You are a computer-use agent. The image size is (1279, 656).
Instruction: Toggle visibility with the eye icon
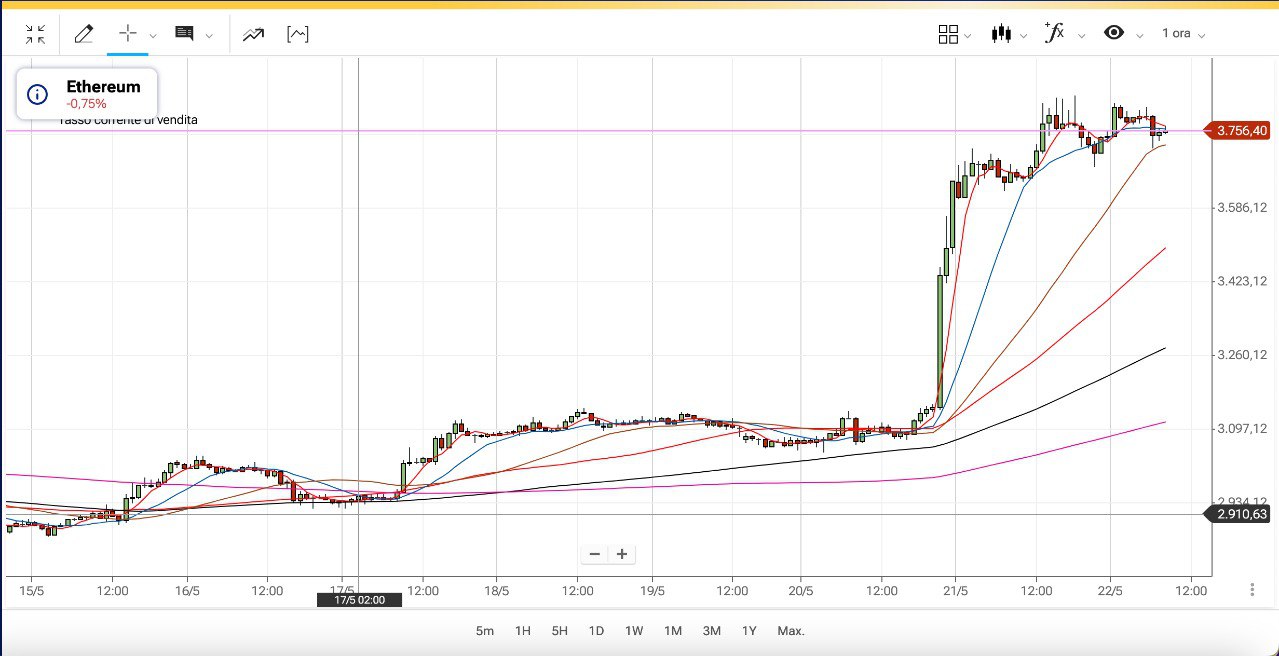tap(1113, 33)
